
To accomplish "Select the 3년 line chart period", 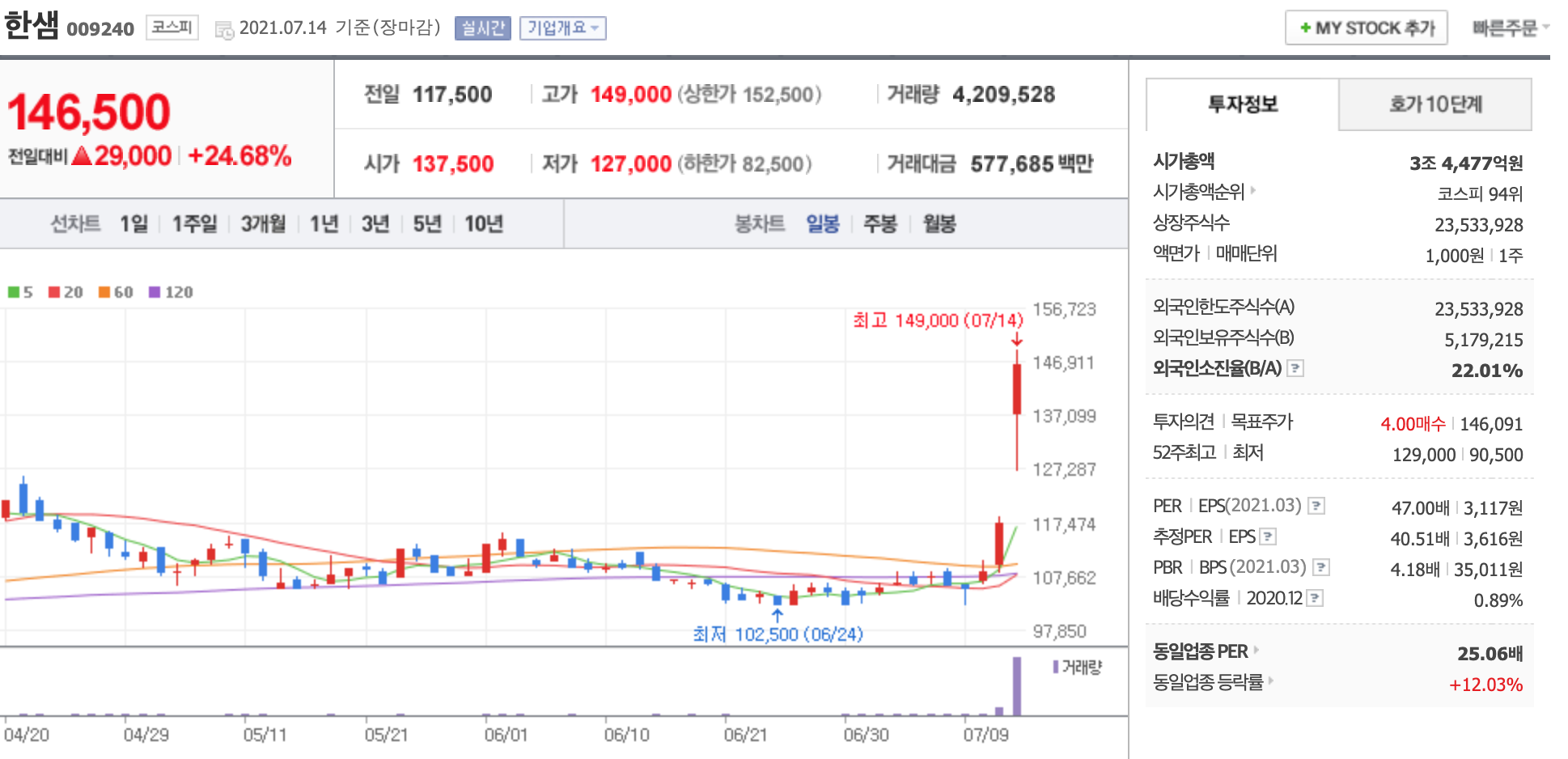I will tap(375, 223).
